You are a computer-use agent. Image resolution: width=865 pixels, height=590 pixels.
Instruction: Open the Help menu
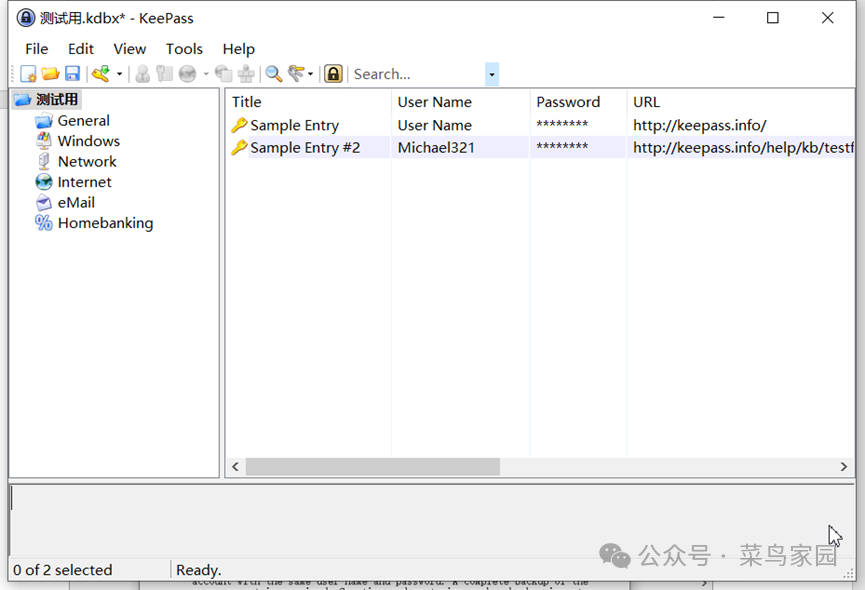coord(238,49)
